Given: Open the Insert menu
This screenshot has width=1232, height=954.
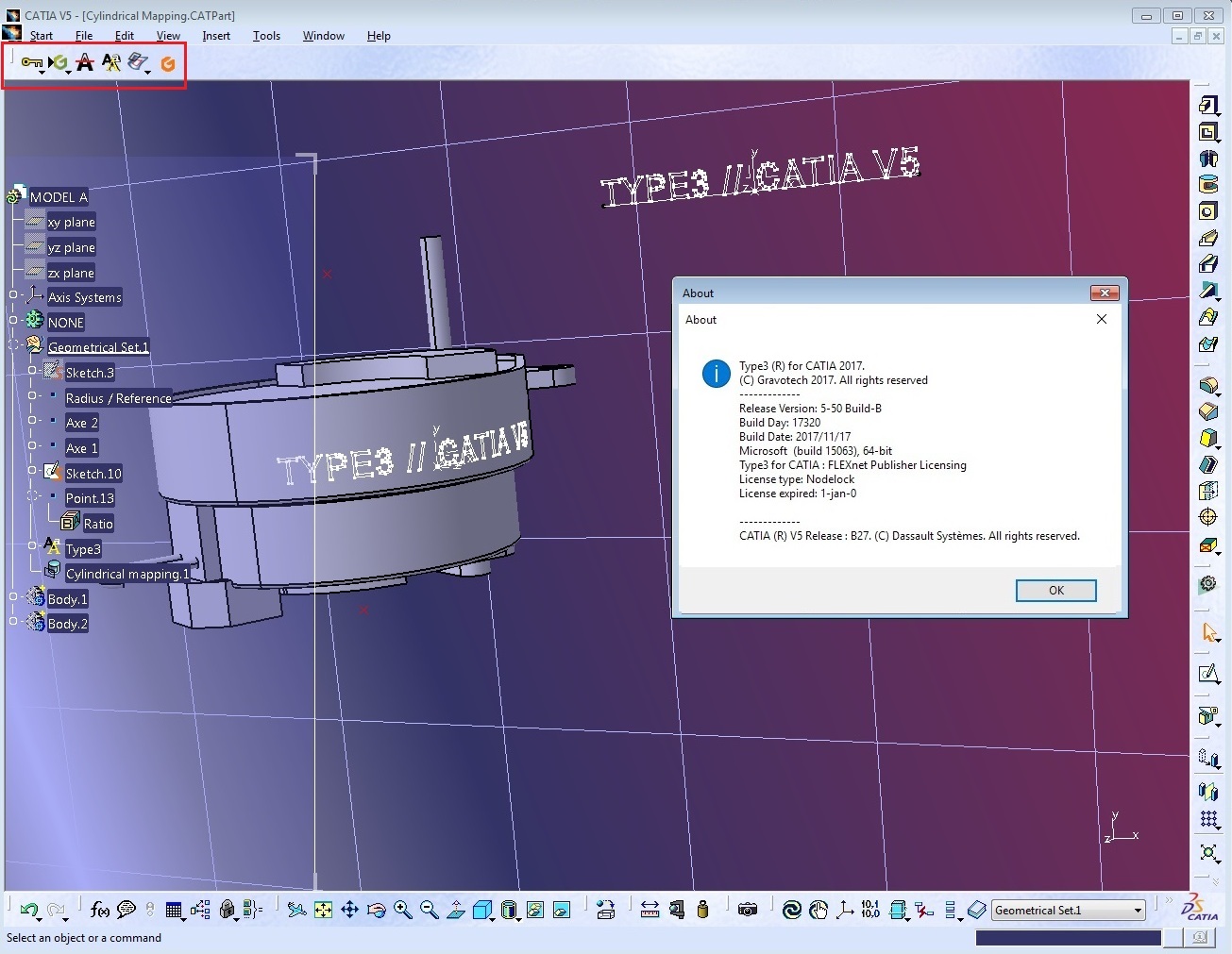Looking at the screenshot, I should tap(216, 36).
